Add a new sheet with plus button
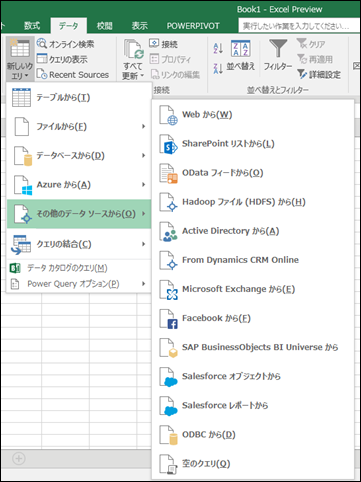 19,459
